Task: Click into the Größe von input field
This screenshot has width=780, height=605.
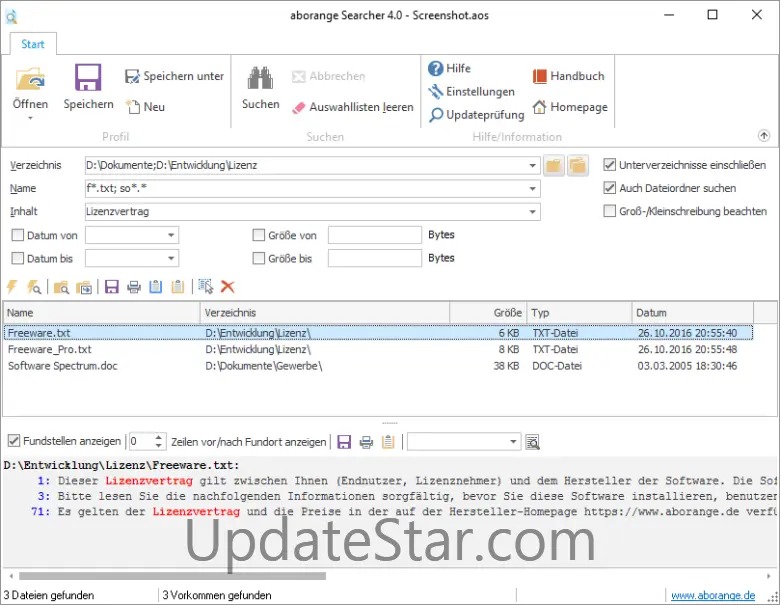Action: [x=375, y=235]
